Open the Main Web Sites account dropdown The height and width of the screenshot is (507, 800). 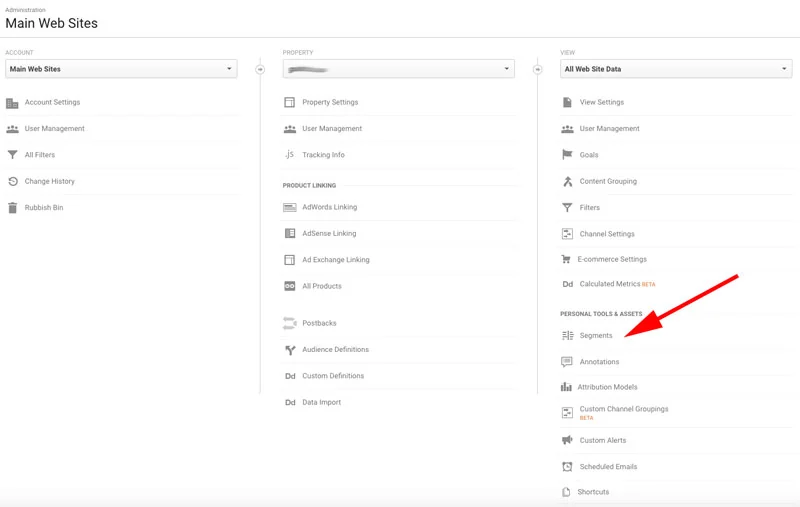pos(121,69)
